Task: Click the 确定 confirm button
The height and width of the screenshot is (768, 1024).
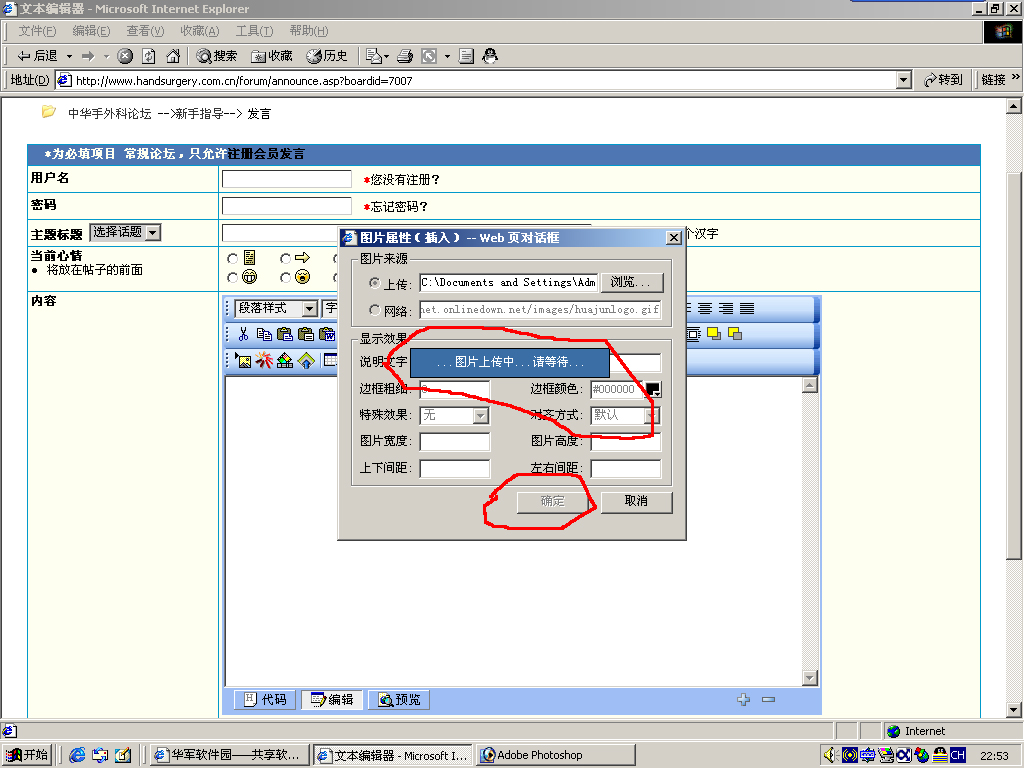Action: coord(552,501)
